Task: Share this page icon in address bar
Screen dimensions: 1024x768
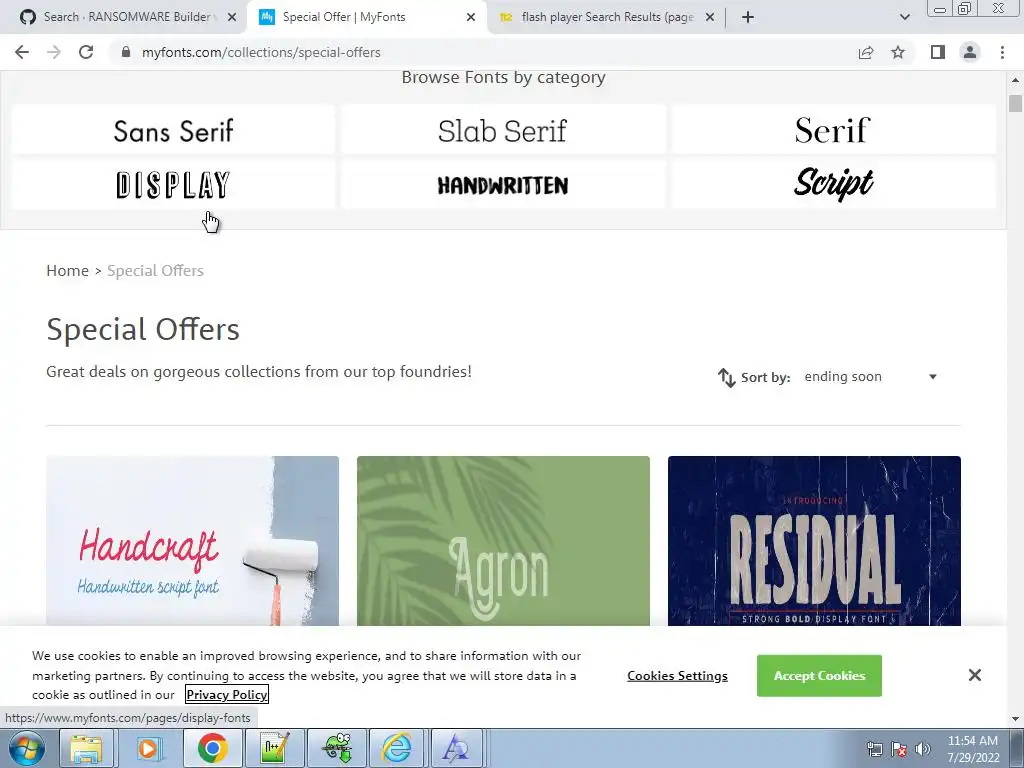Action: click(x=866, y=52)
